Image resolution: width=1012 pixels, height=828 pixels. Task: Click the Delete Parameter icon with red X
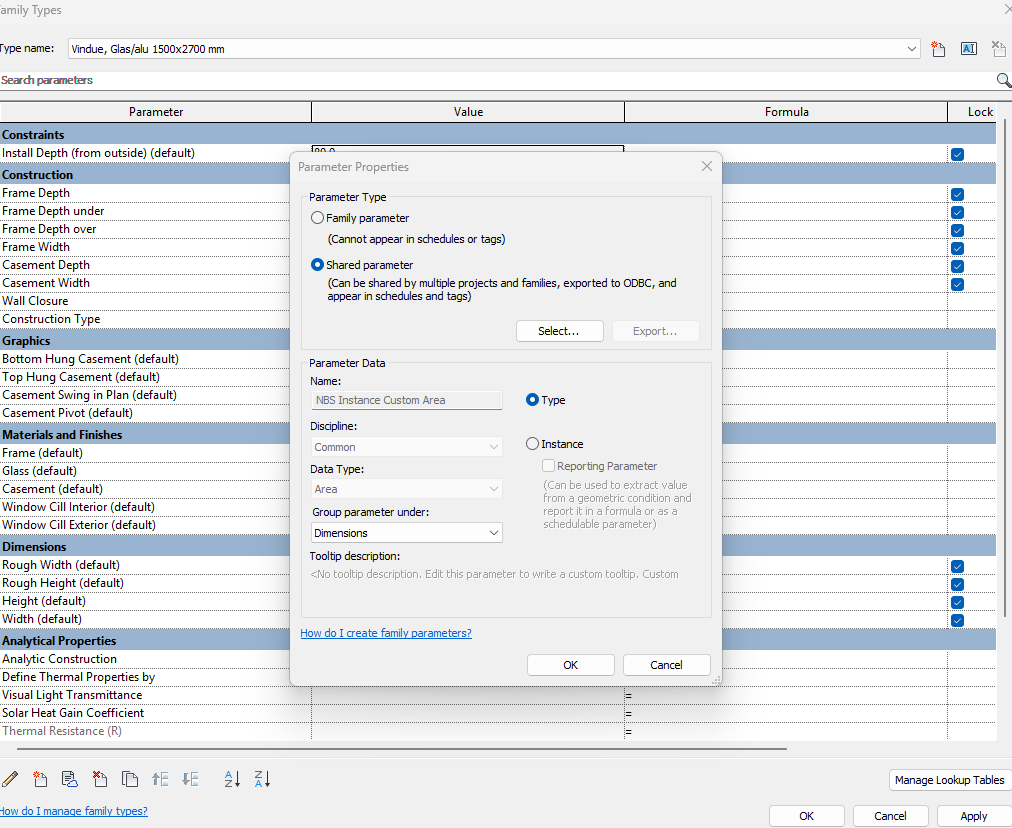(100, 779)
